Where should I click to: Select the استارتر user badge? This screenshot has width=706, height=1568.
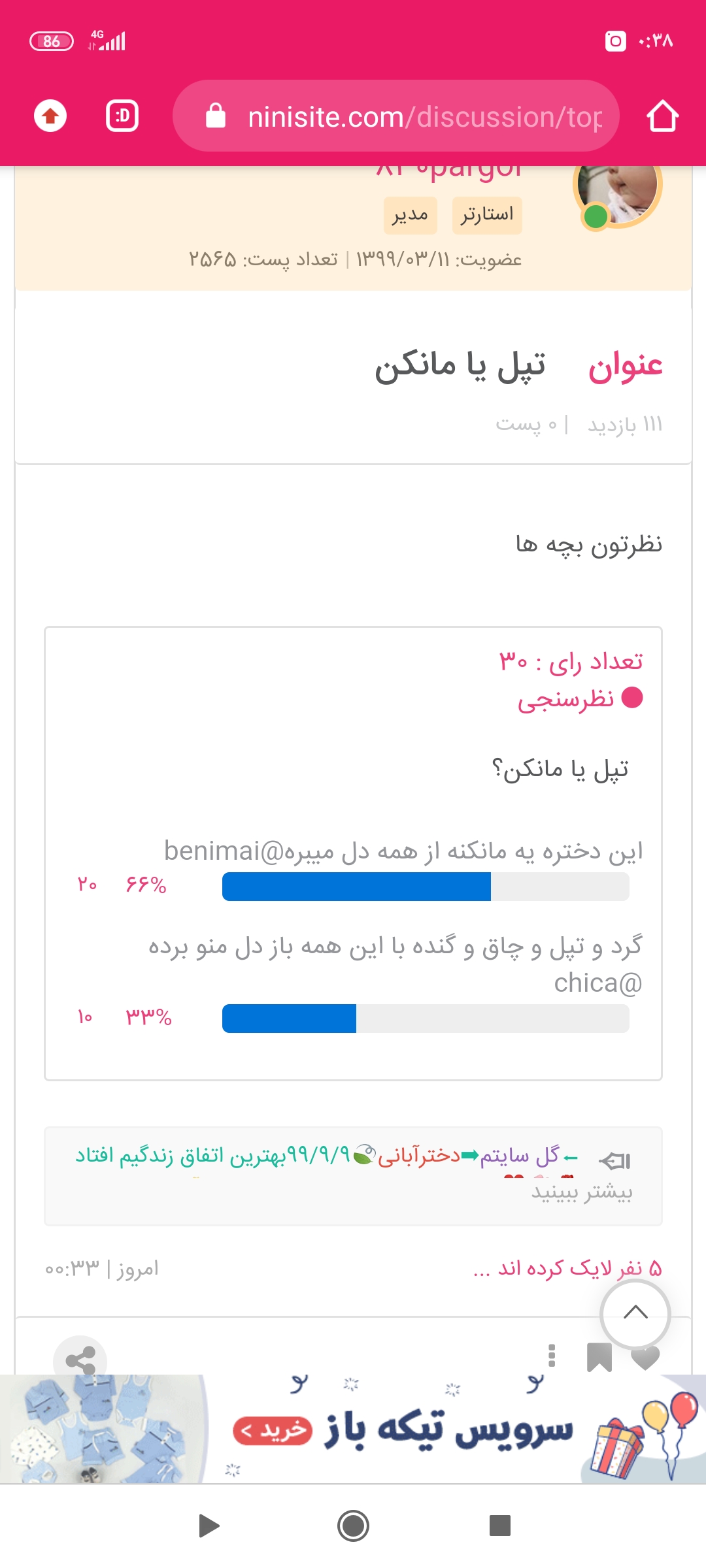coord(487,215)
